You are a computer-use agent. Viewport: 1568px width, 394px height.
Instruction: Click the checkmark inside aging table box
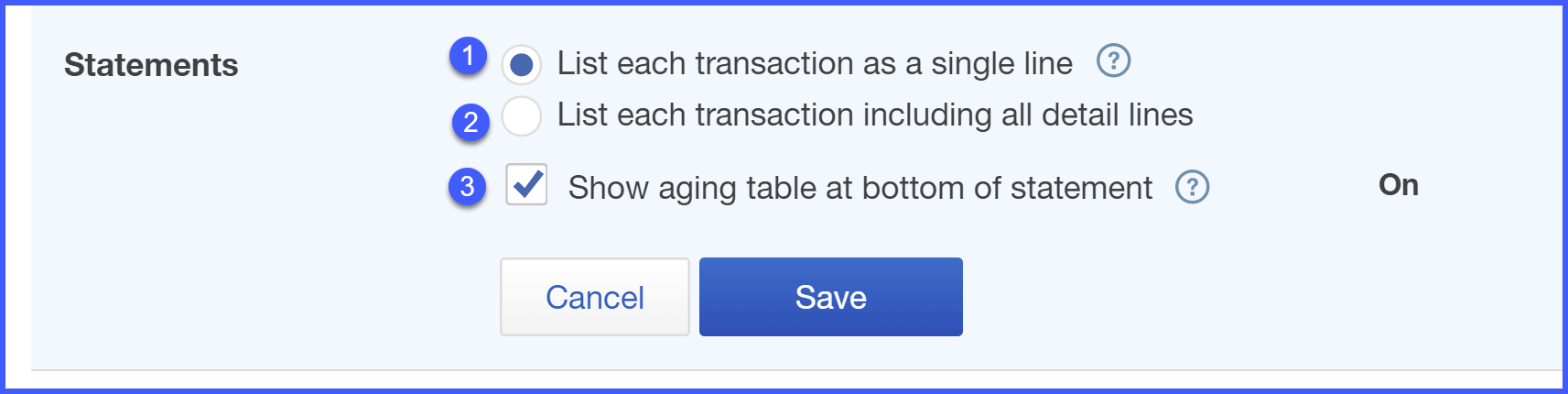[x=528, y=183]
